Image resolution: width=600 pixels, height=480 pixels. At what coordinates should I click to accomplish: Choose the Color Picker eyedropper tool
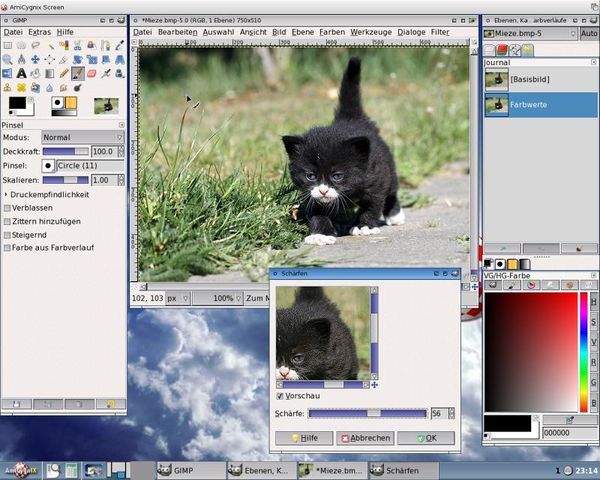coord(120,45)
